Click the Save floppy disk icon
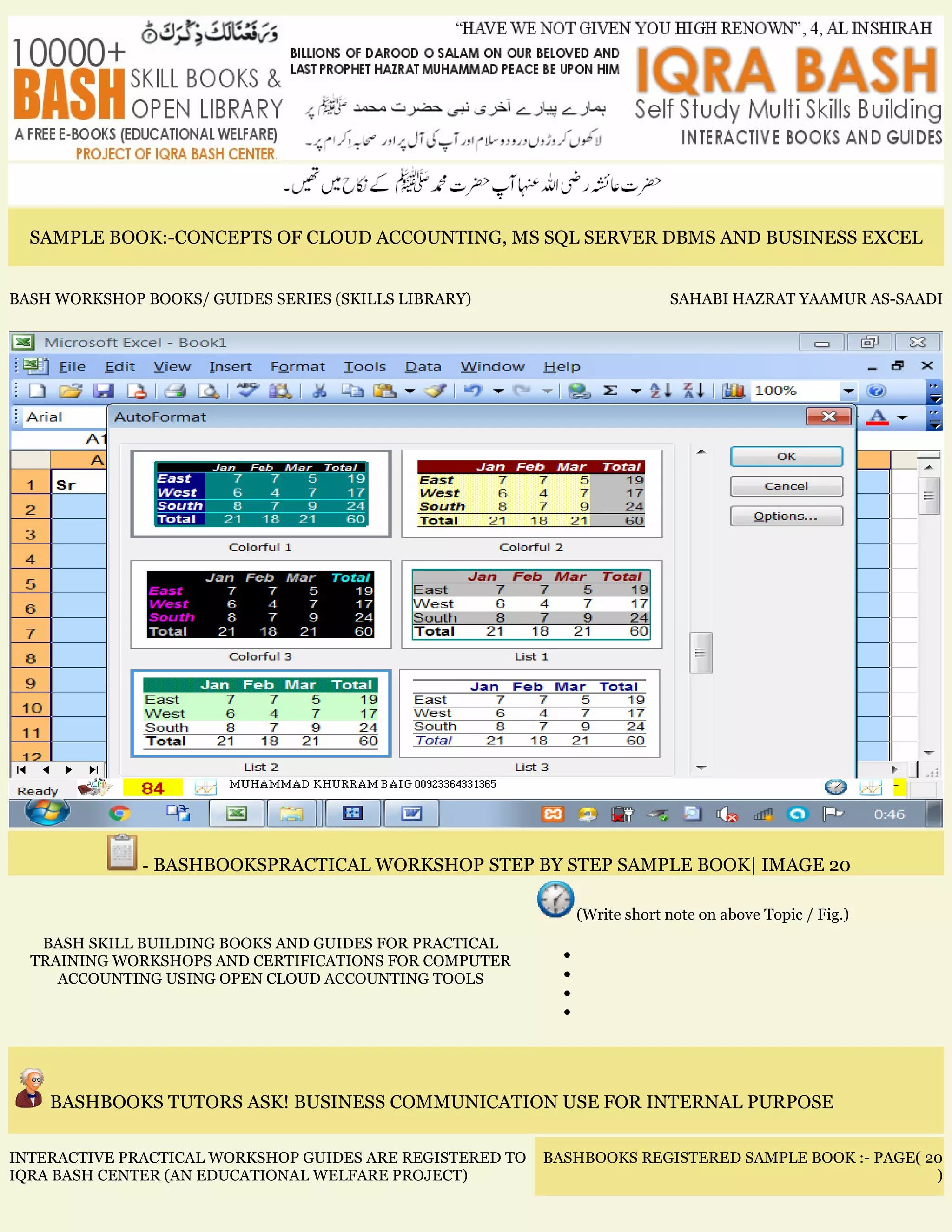Image resolution: width=952 pixels, height=1232 pixels. (103, 391)
